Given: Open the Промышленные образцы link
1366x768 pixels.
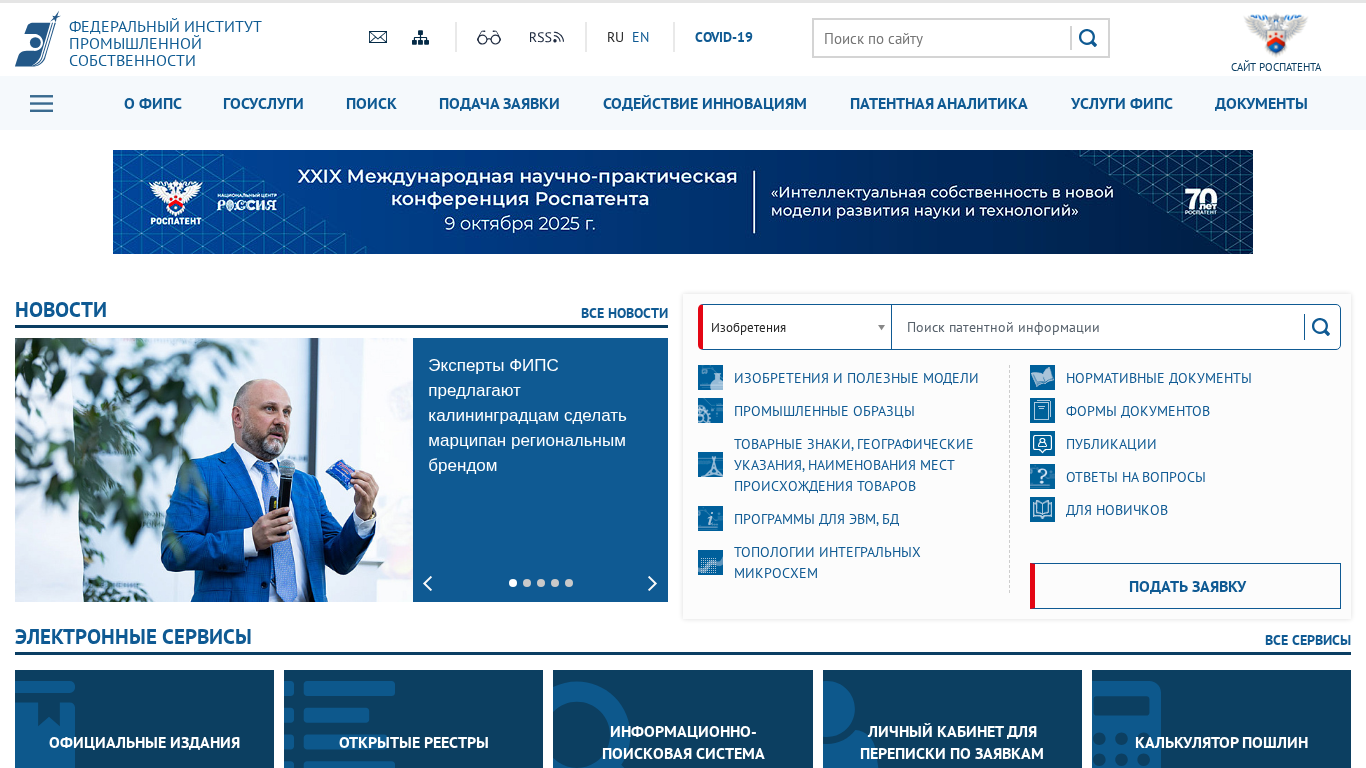Looking at the screenshot, I should tap(824, 411).
